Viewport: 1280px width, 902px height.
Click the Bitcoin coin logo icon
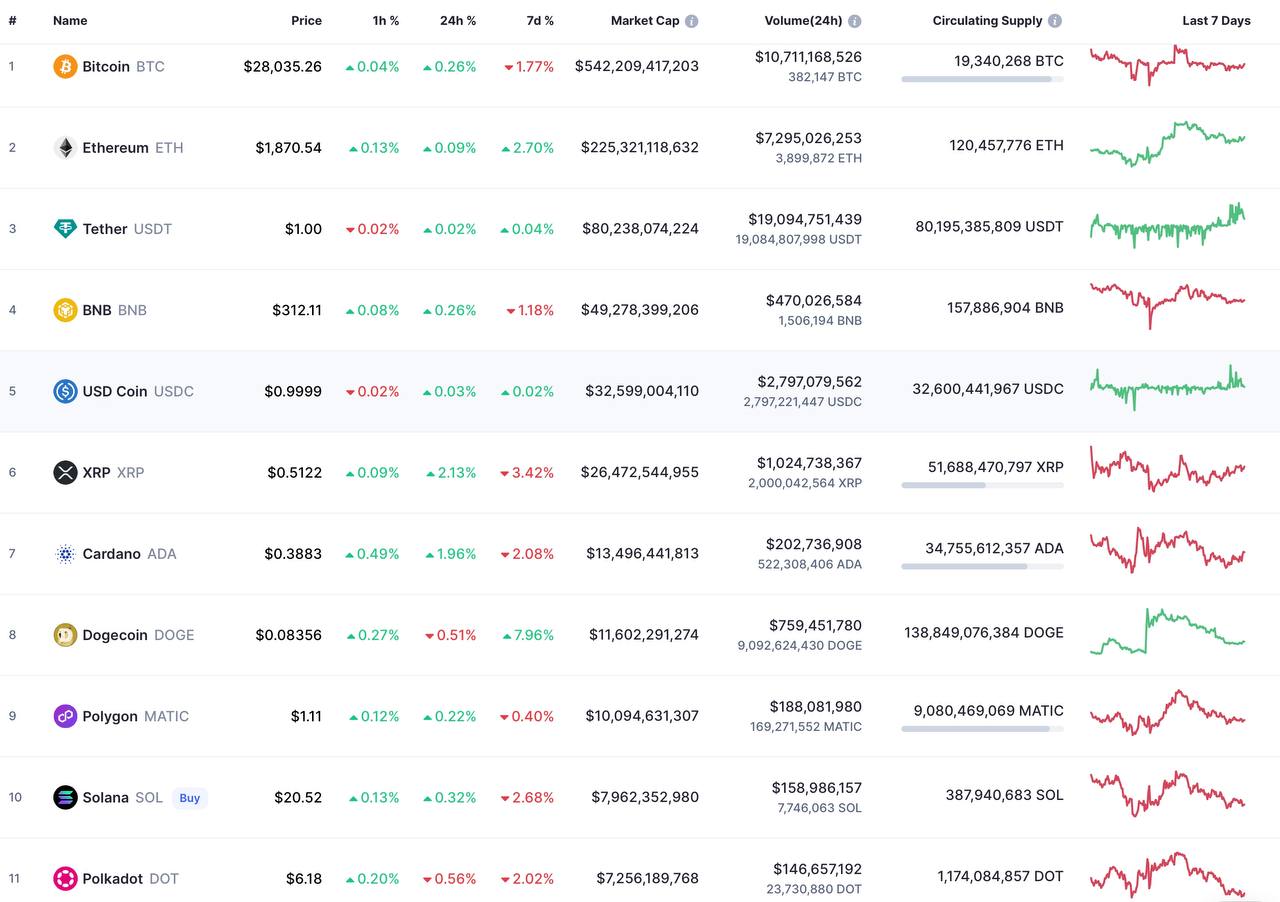[x=65, y=67]
